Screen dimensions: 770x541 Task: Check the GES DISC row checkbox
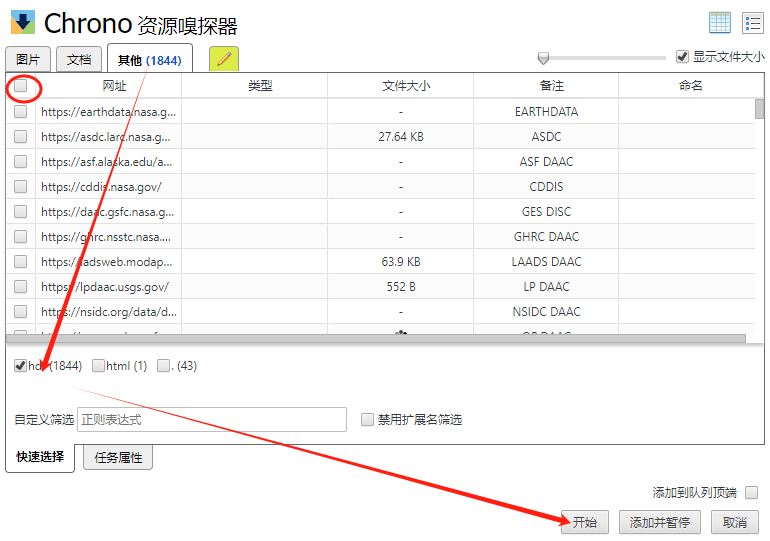pos(21,212)
